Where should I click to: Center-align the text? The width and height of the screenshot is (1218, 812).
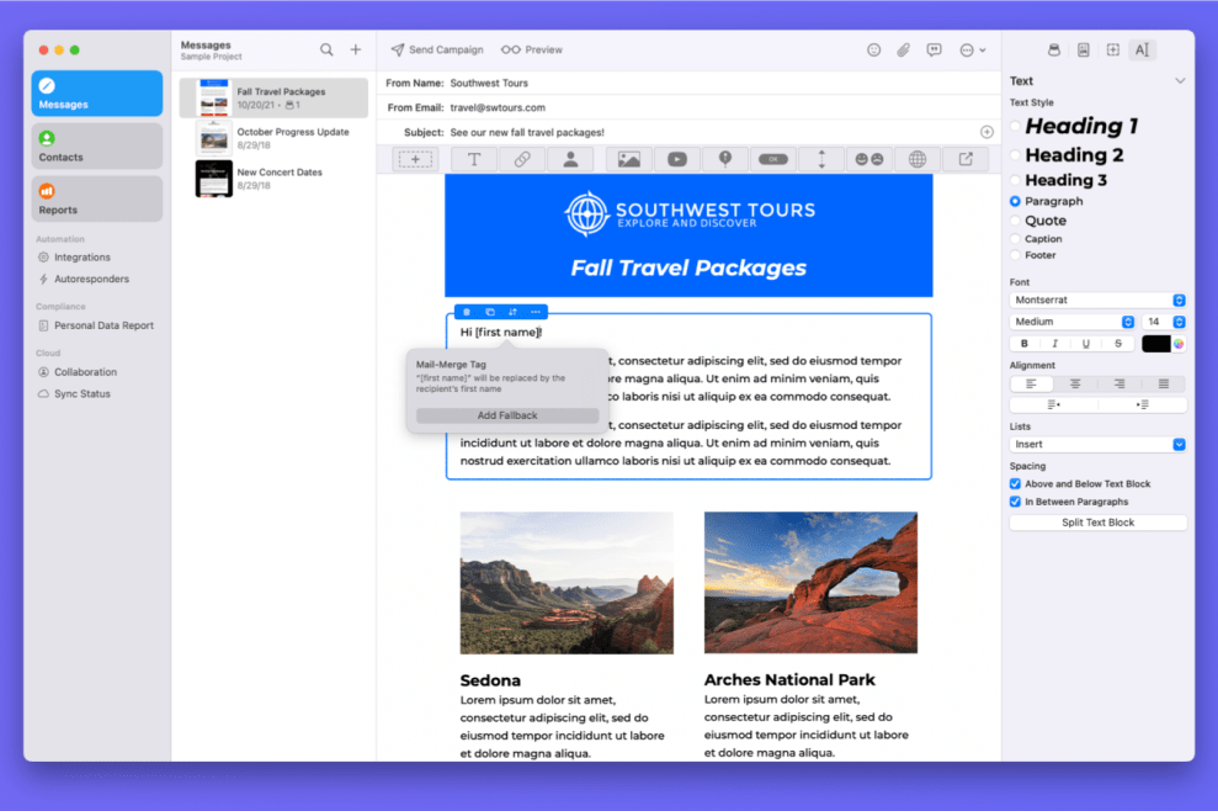point(1075,384)
